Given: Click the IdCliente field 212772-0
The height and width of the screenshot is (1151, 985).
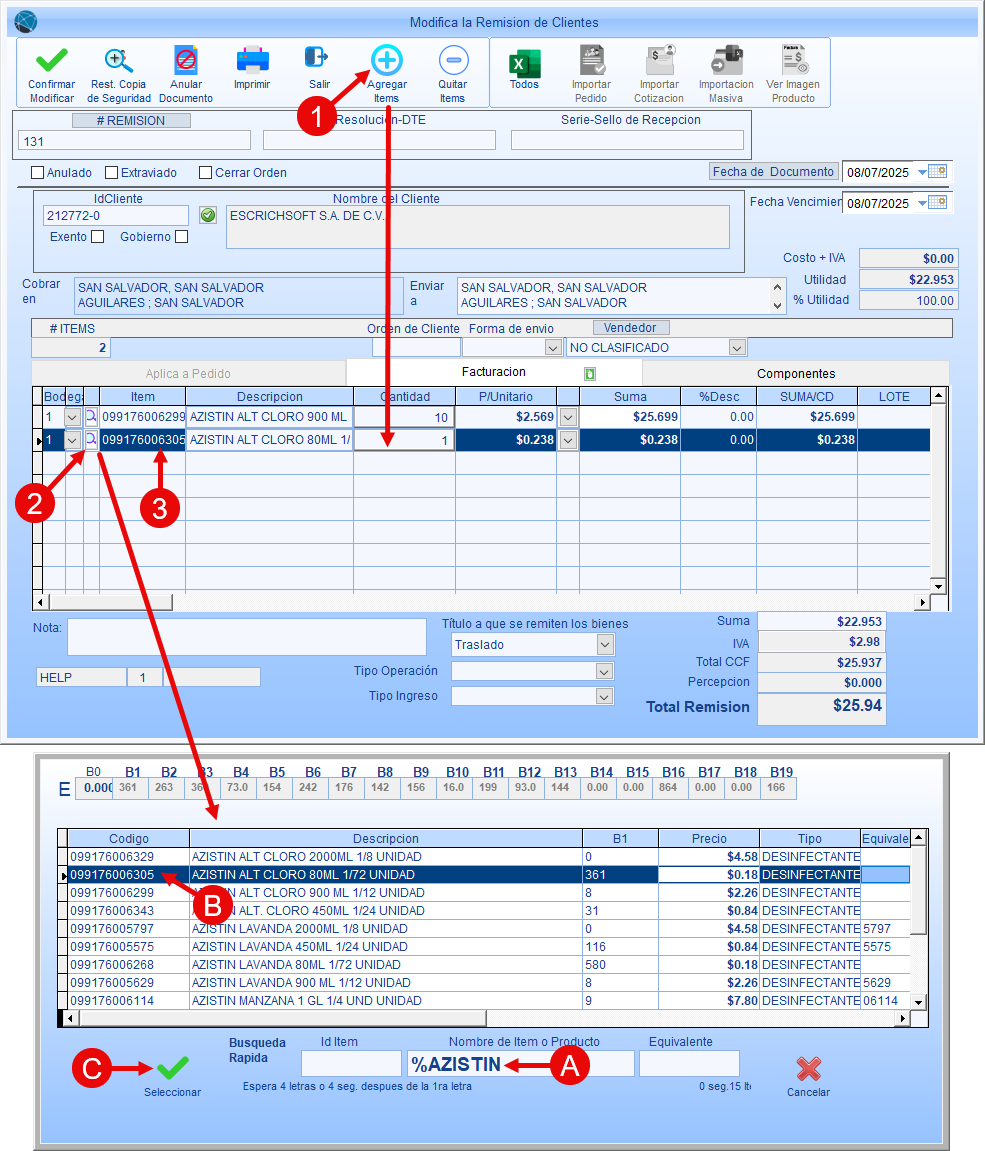Looking at the screenshot, I should point(116,216).
